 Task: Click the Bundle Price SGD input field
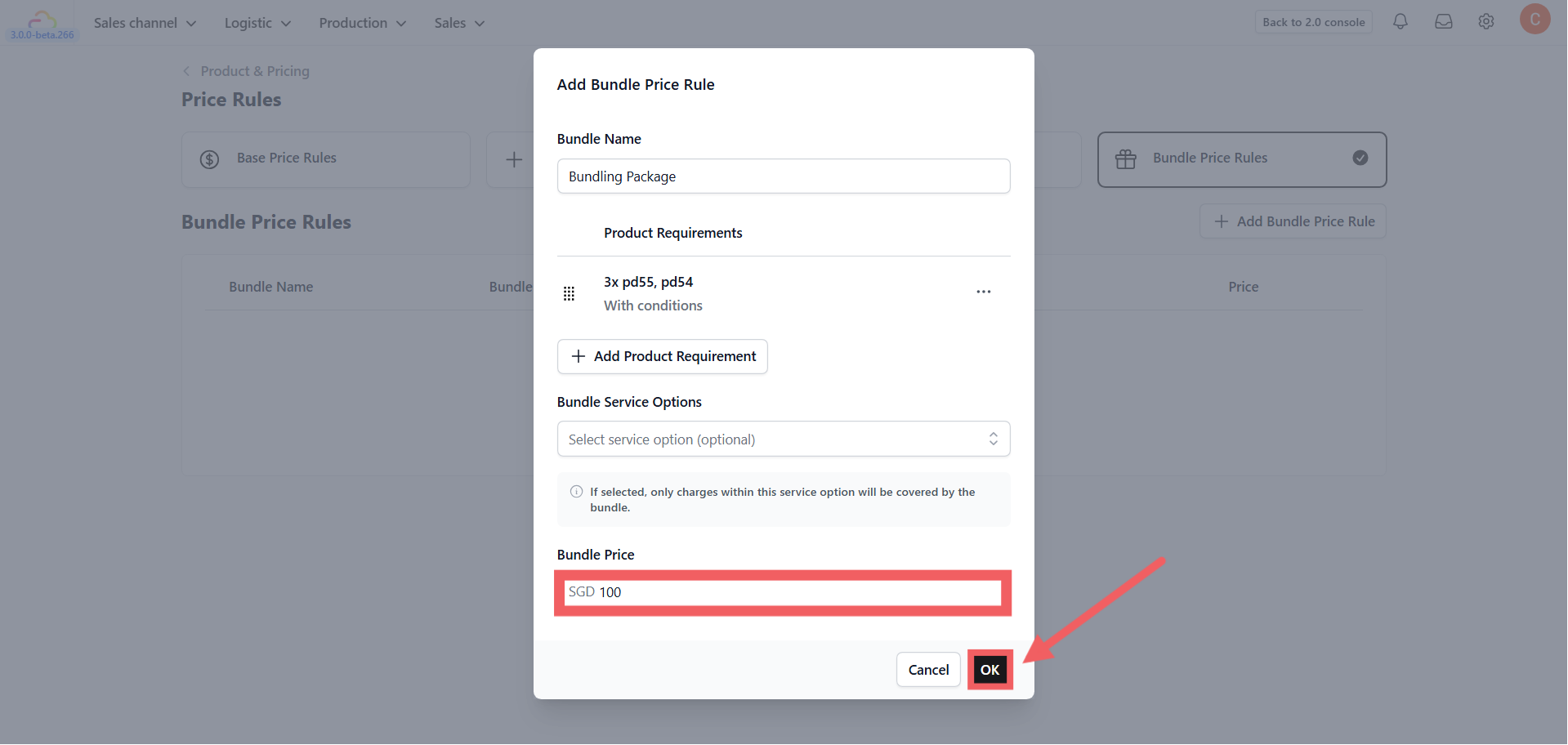[x=783, y=592]
